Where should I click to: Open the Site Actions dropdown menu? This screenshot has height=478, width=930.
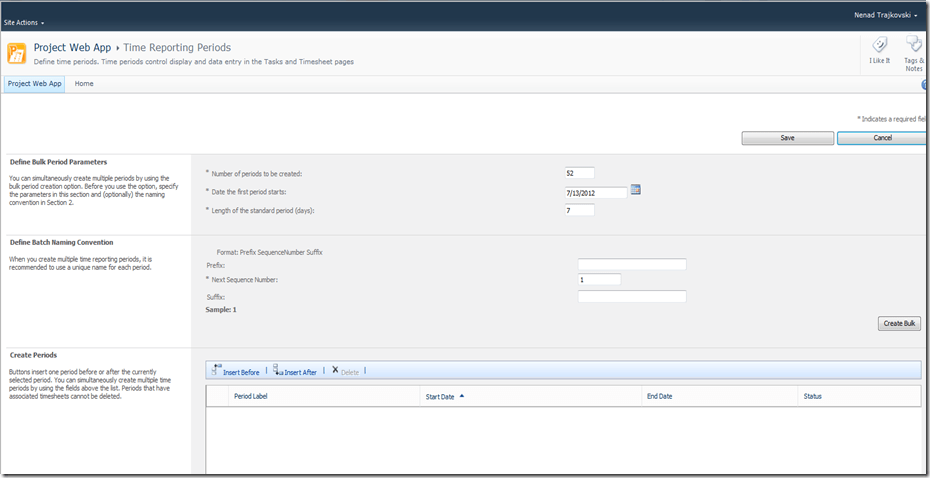[24, 21]
